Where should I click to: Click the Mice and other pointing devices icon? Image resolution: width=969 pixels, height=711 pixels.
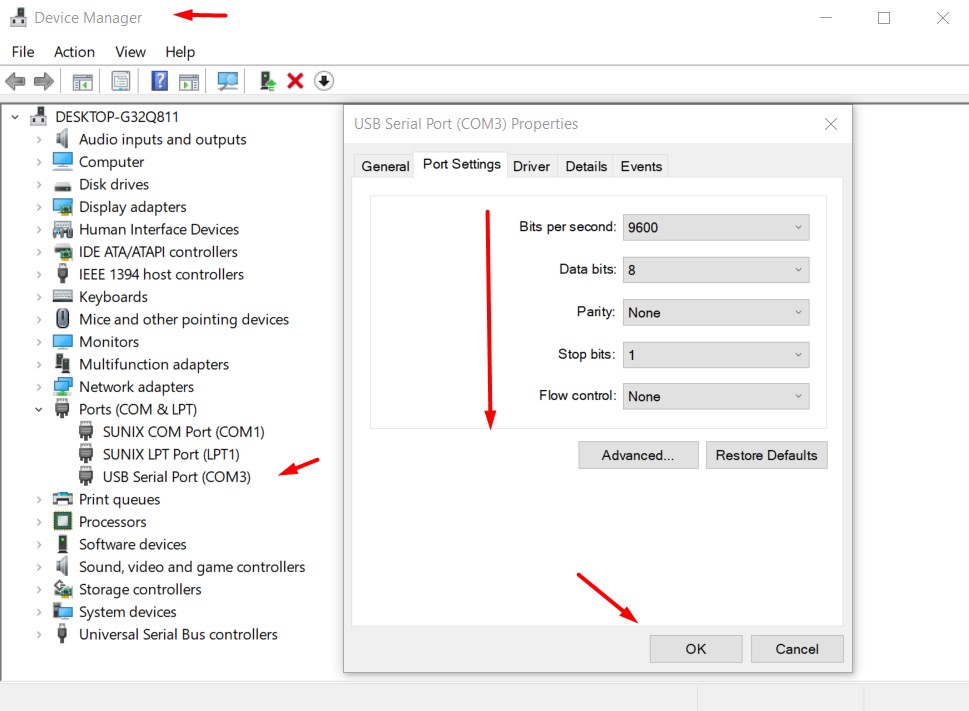tap(62, 319)
